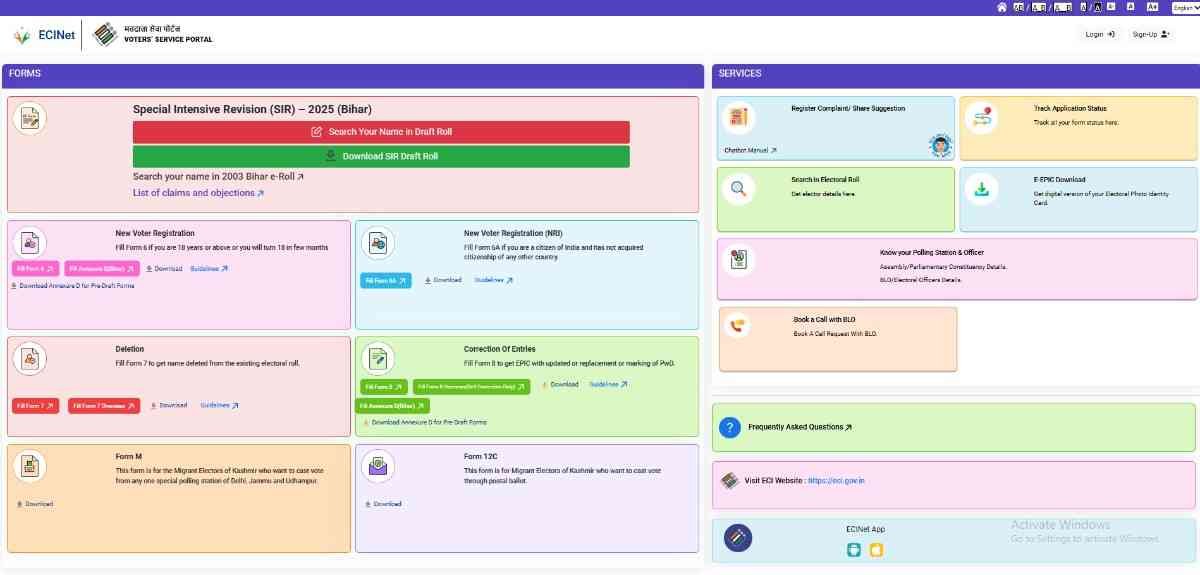Increase font size with A+ button
The width and height of the screenshot is (1200, 575).
[x=1152, y=7]
